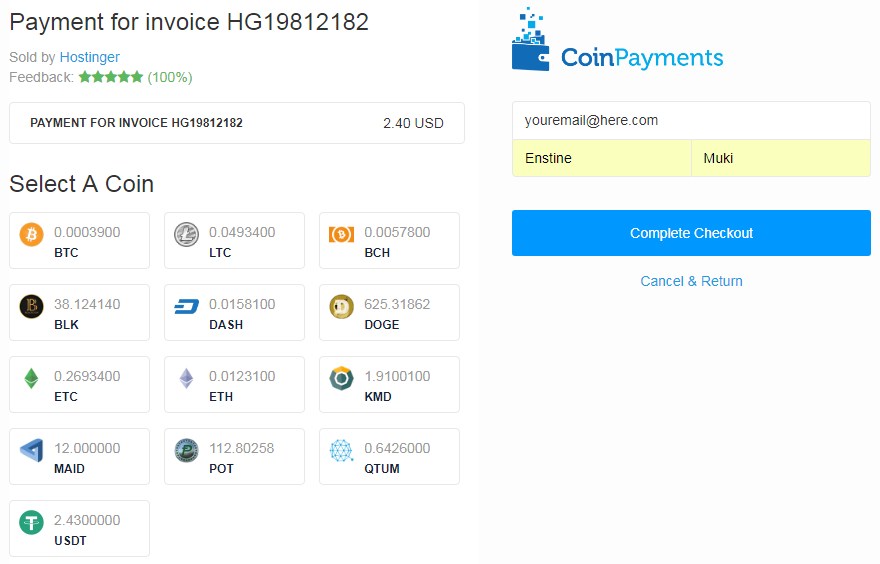Click the USDT ticker label
880x564 pixels.
coord(70,540)
